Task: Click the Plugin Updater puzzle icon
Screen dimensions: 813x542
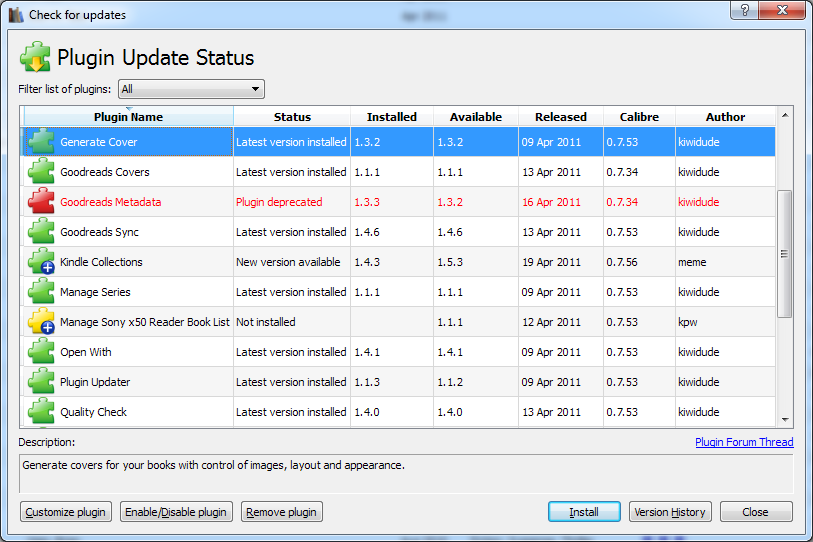Action: (41, 382)
